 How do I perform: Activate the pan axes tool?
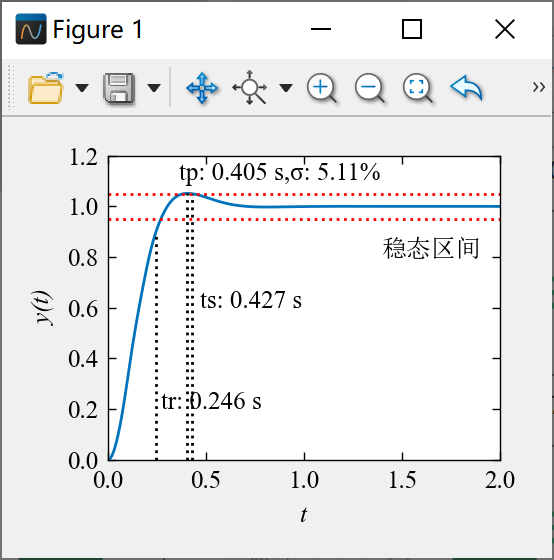[202, 88]
